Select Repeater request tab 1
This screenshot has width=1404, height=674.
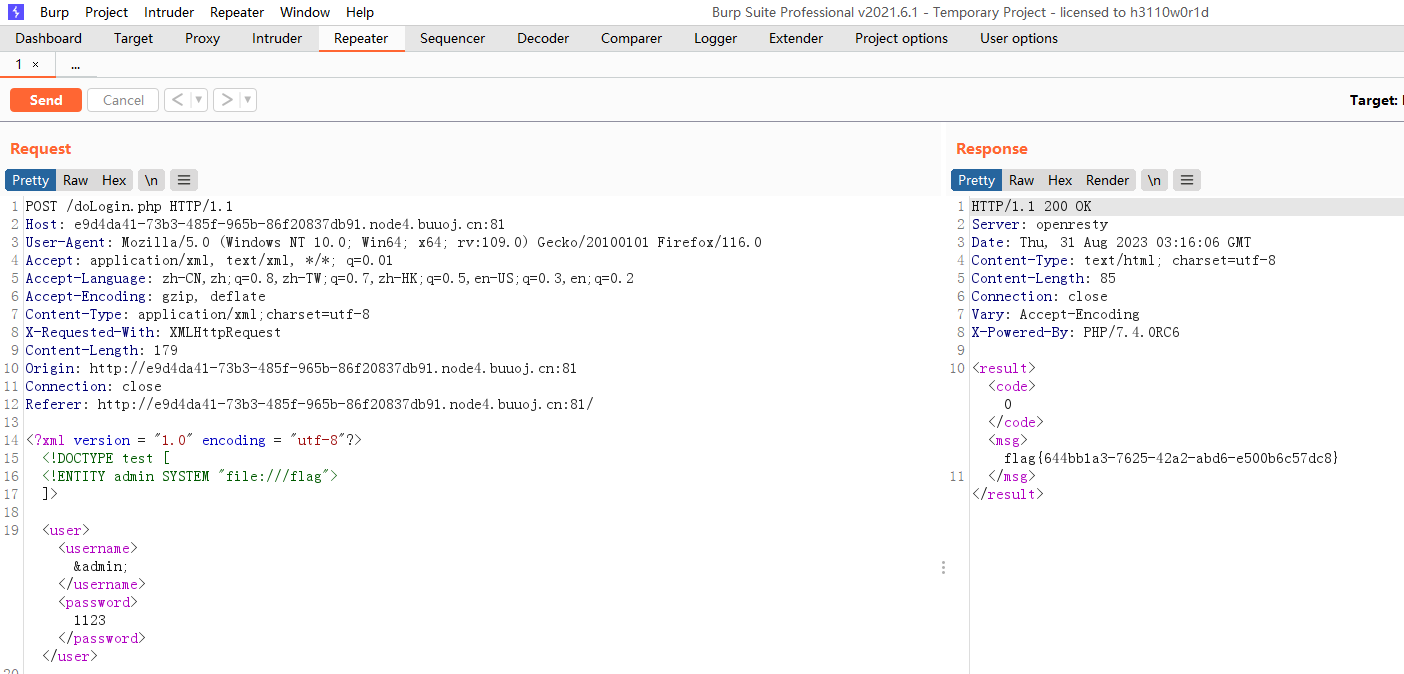18,64
